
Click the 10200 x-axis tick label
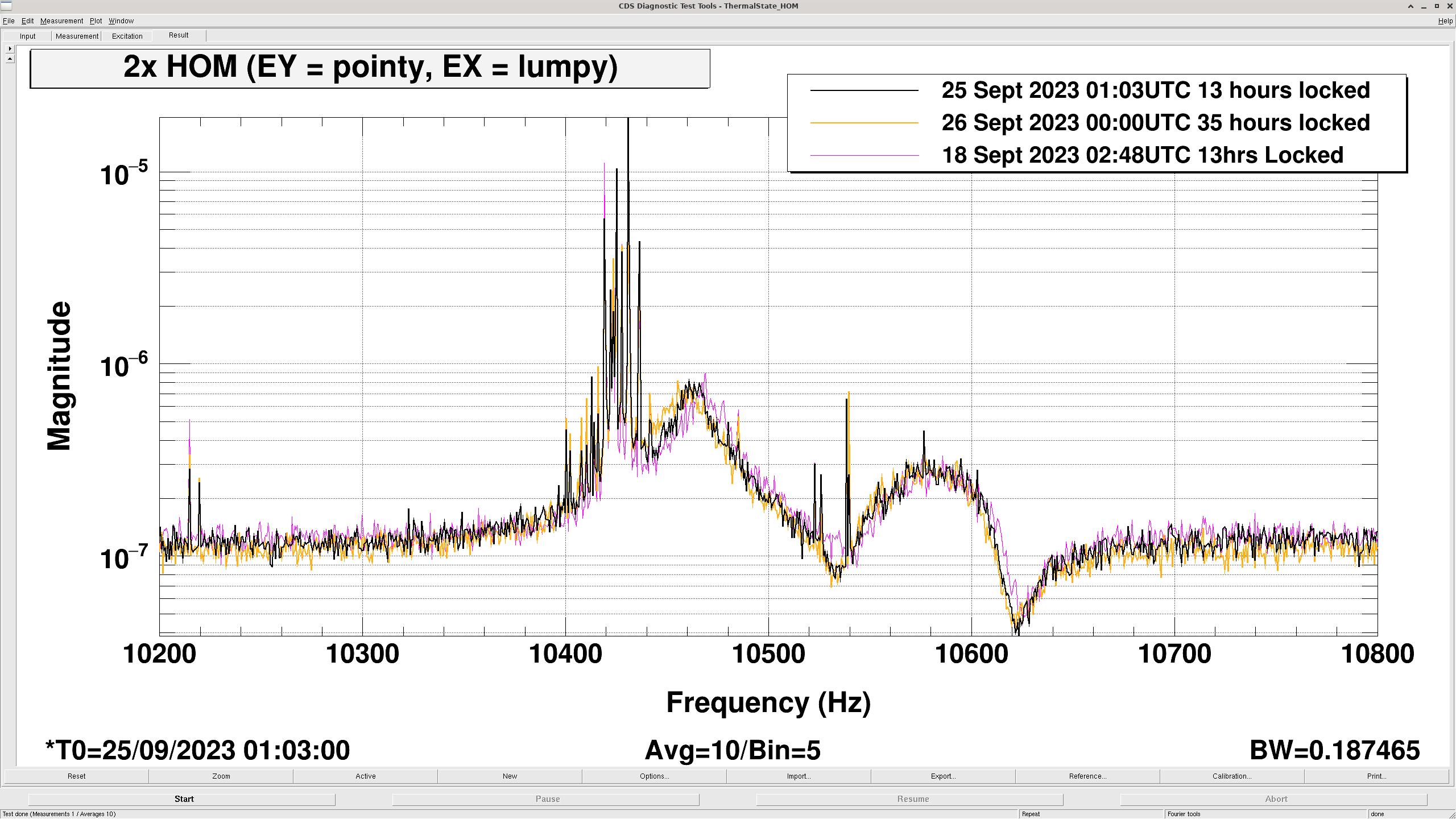click(159, 654)
